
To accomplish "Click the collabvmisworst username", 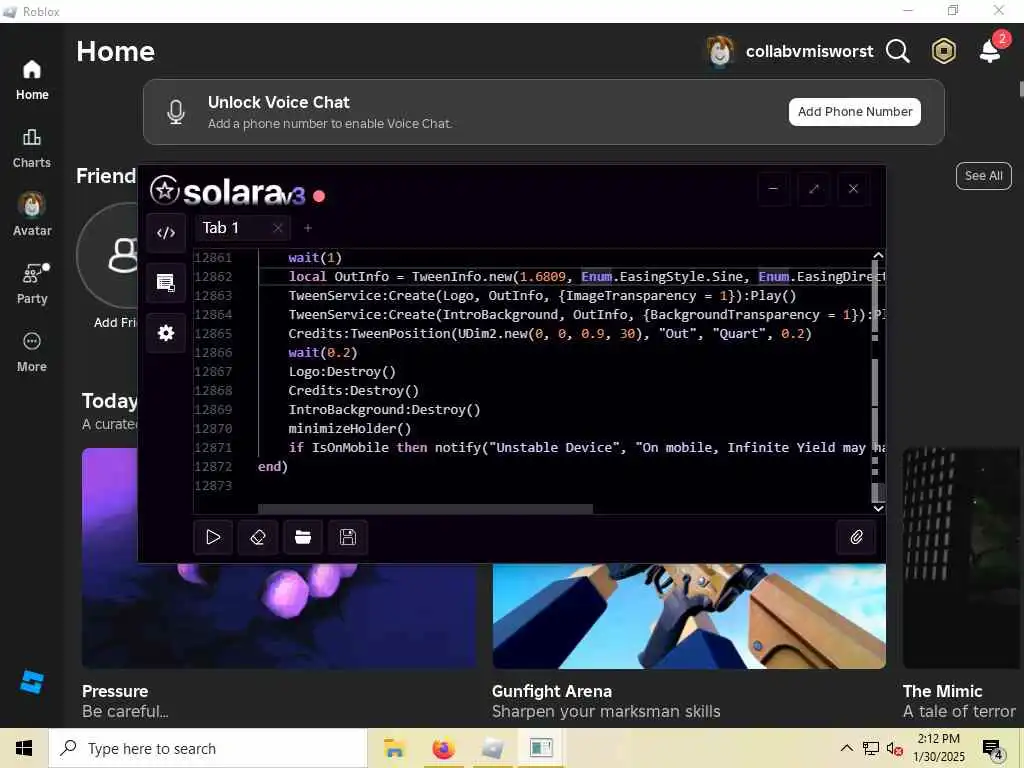I will (809, 52).
